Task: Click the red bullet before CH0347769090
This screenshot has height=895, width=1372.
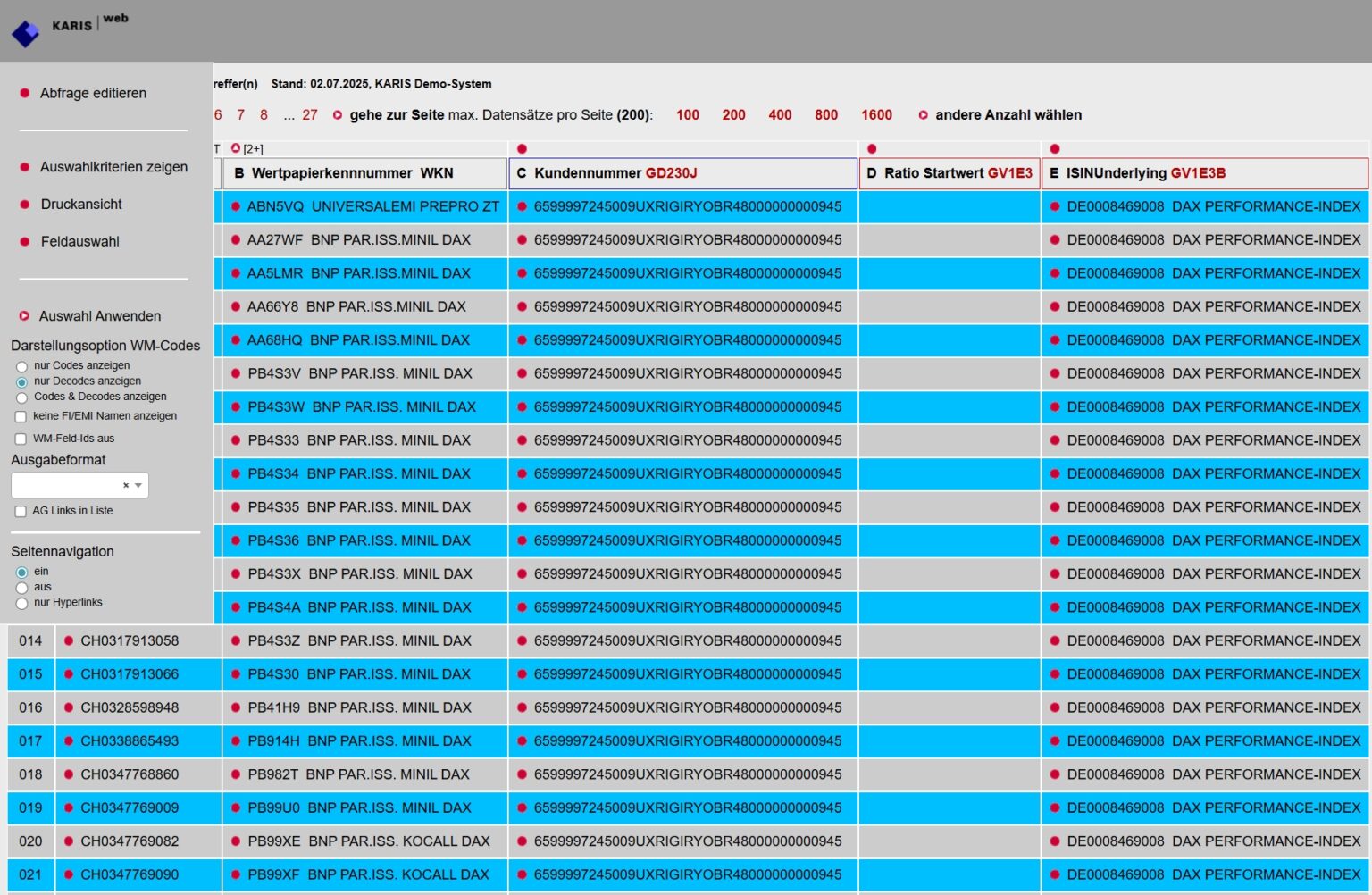Action: pyautogui.click(x=69, y=875)
